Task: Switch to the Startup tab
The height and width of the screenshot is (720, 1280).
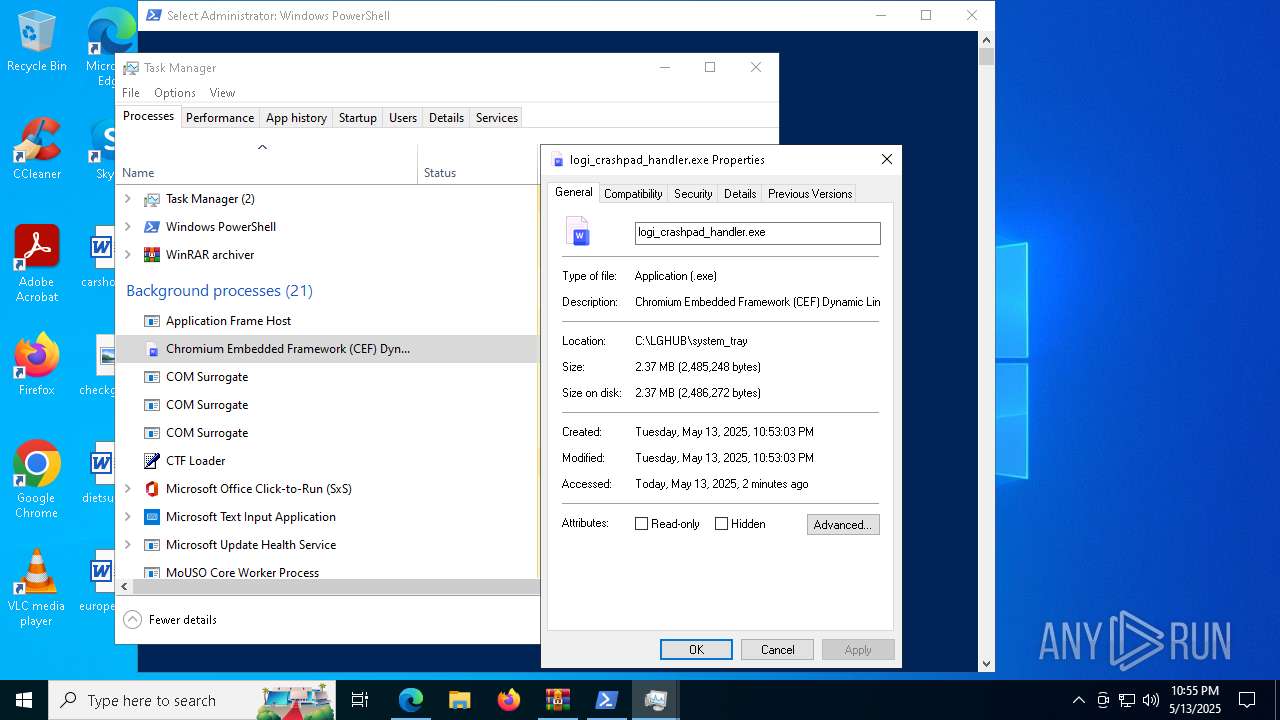Action: pos(357,118)
